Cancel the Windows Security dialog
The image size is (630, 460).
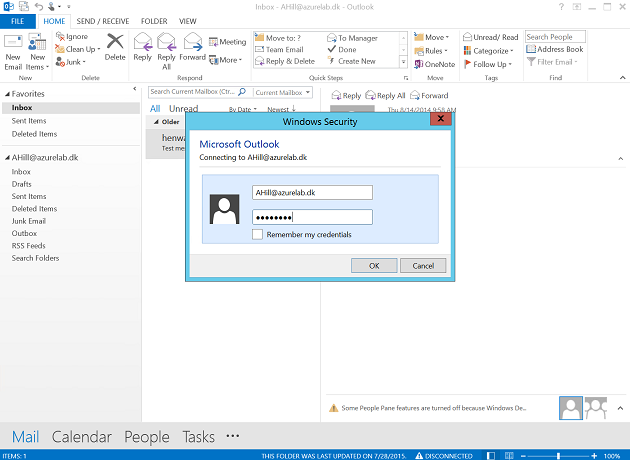point(423,266)
